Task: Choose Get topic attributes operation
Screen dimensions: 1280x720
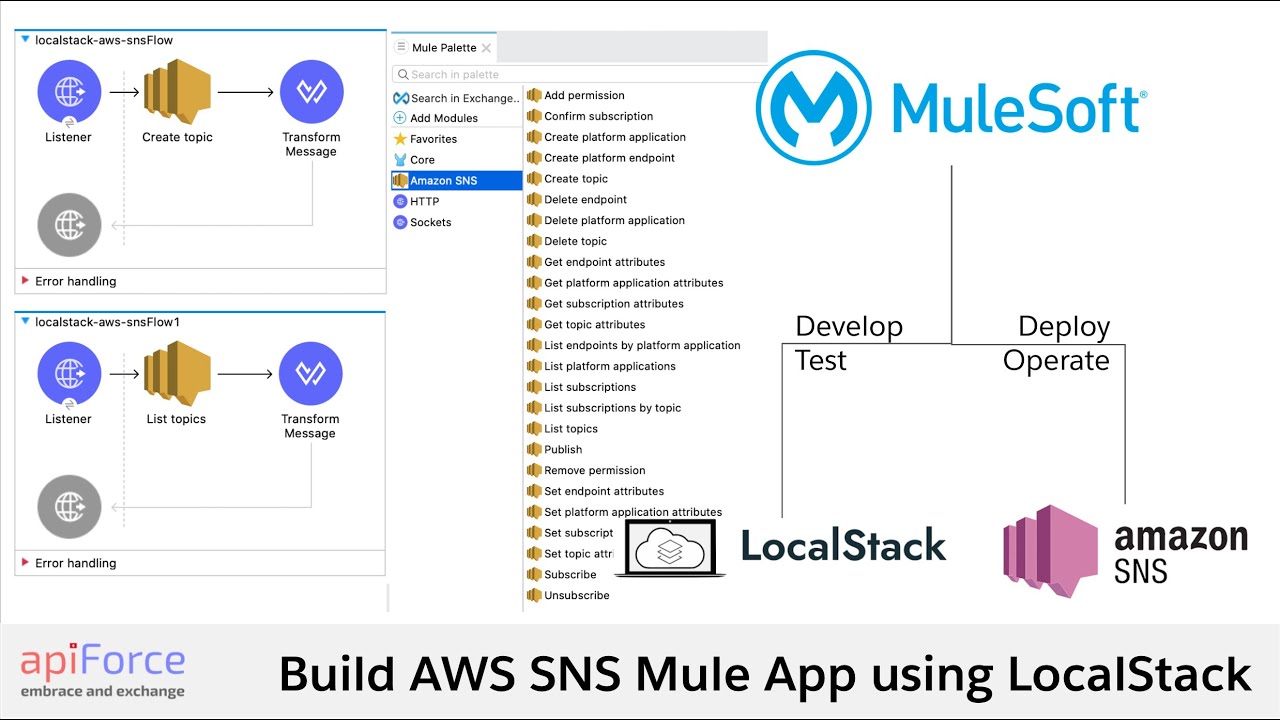Action: [586, 324]
